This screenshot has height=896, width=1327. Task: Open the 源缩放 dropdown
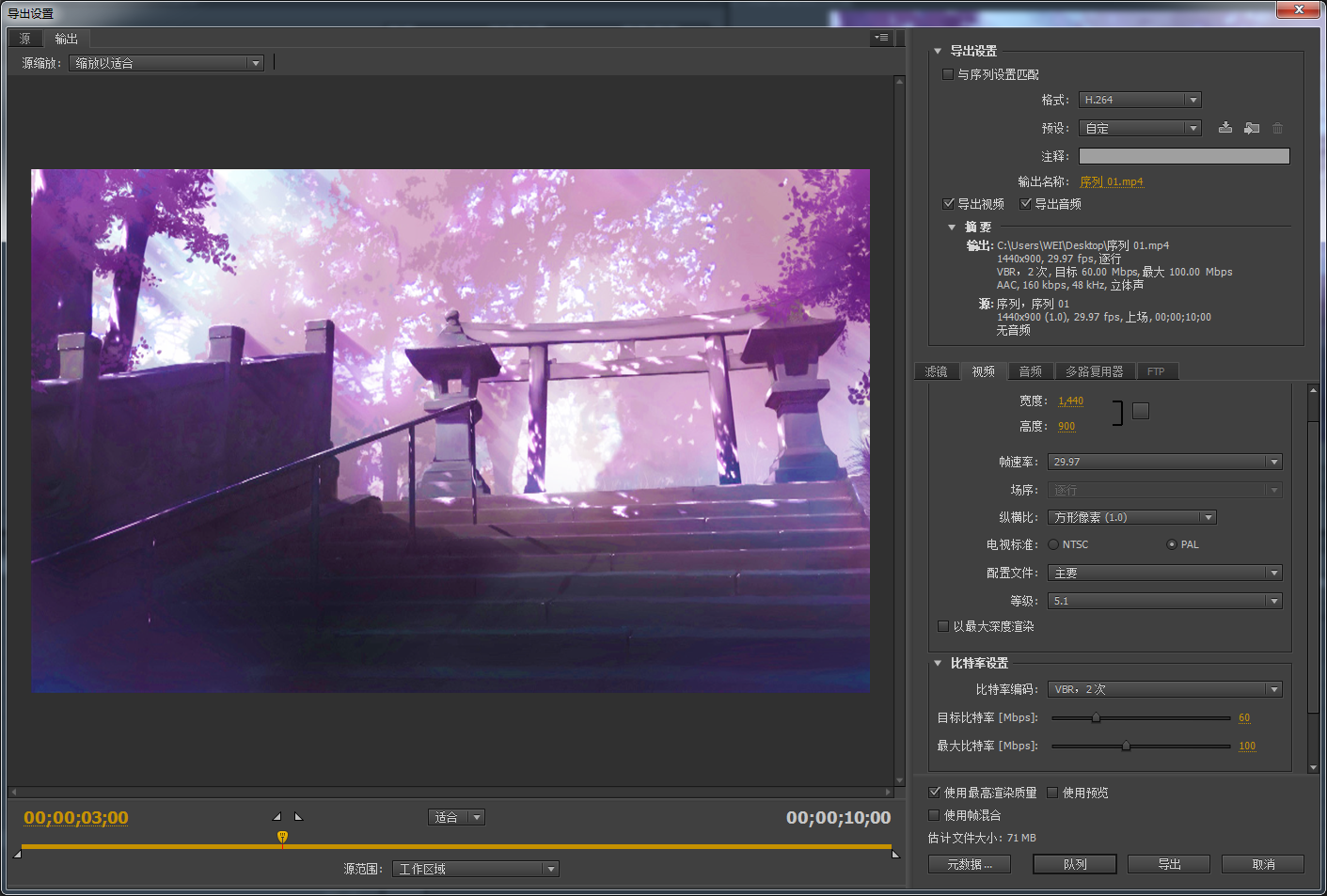coord(166,63)
